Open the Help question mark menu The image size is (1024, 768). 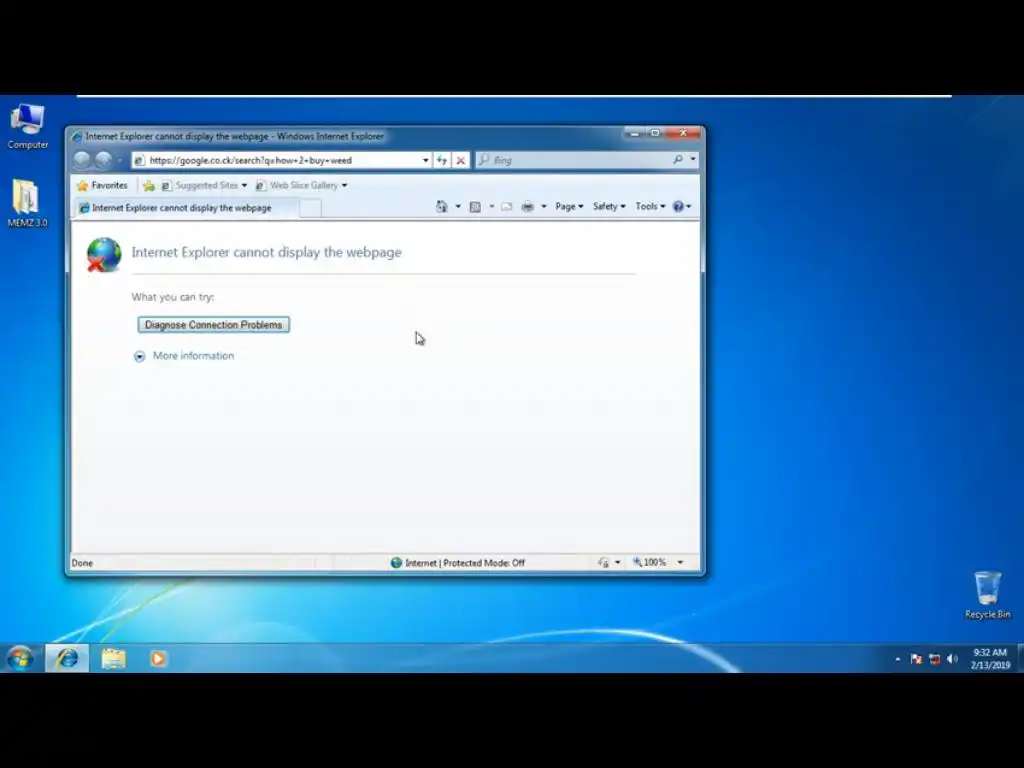681,206
